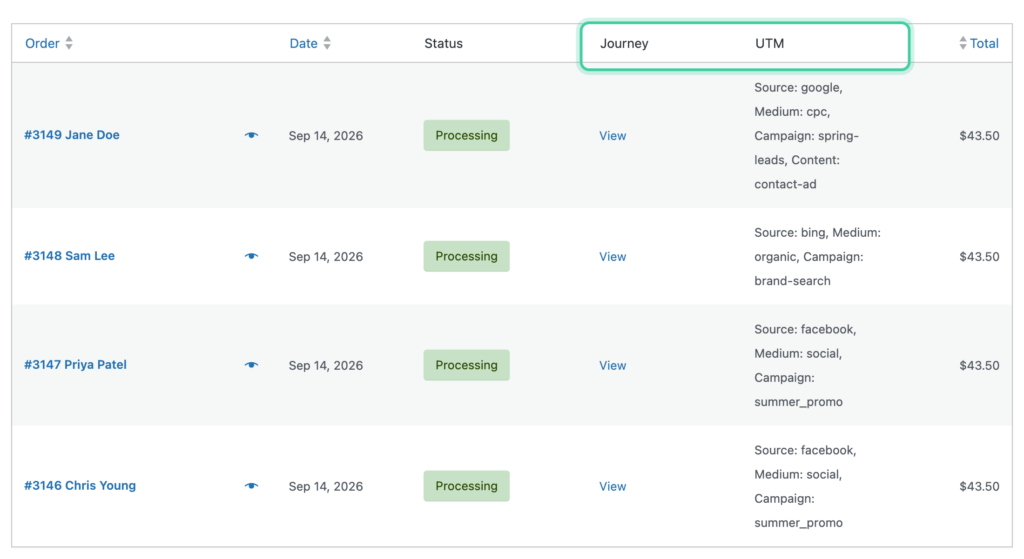Click Chris Young's 'Source: facebook' UTM text

tap(805, 450)
